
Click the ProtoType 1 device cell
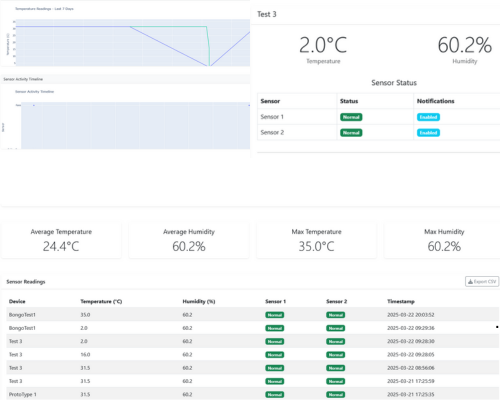point(23,394)
